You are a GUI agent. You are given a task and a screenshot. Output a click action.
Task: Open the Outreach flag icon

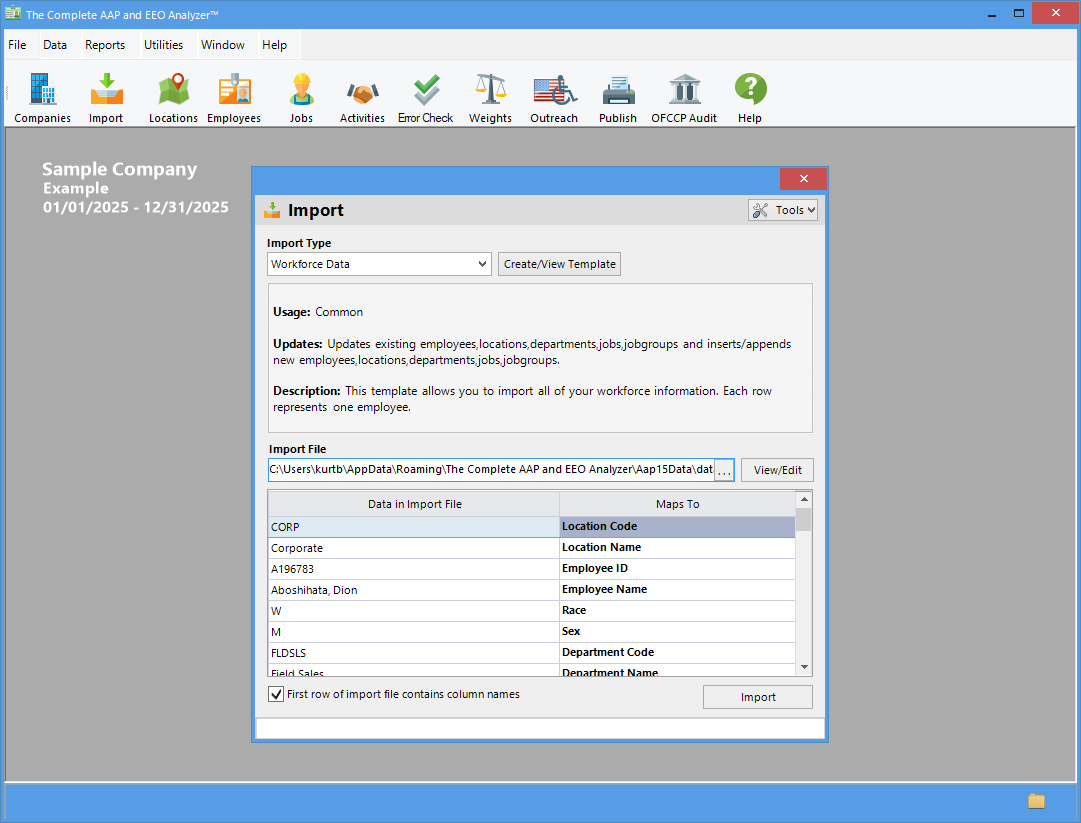554,98
